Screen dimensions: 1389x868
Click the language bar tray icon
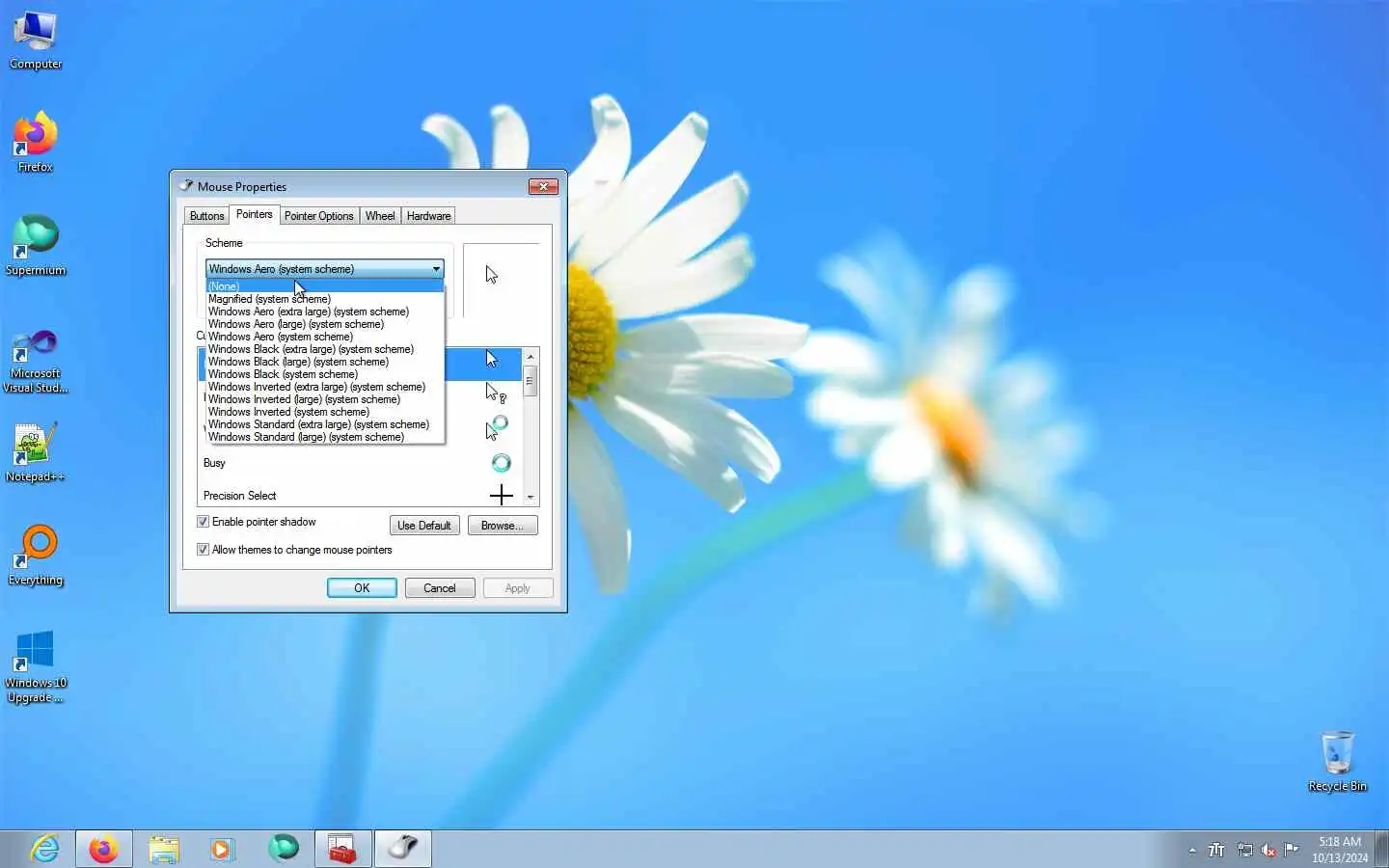(1216, 850)
